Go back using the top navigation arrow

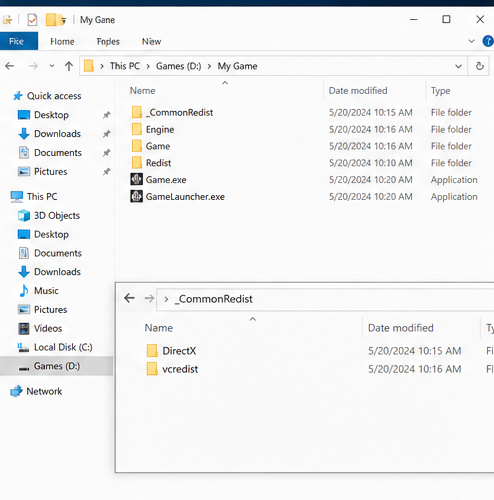pyautogui.click(x=10, y=66)
